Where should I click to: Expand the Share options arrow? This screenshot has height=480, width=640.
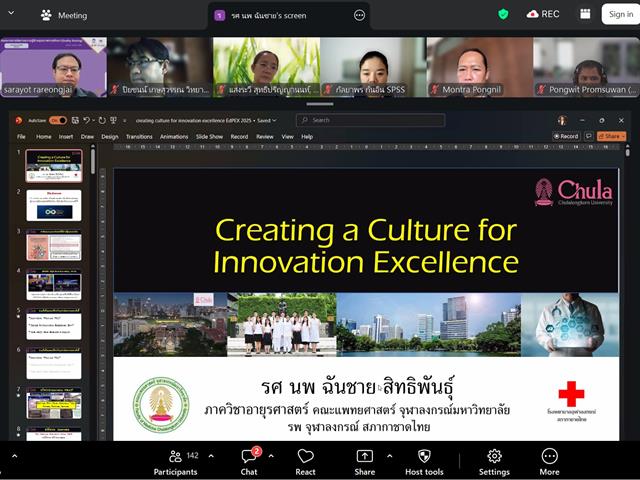pyautogui.click(x=389, y=456)
